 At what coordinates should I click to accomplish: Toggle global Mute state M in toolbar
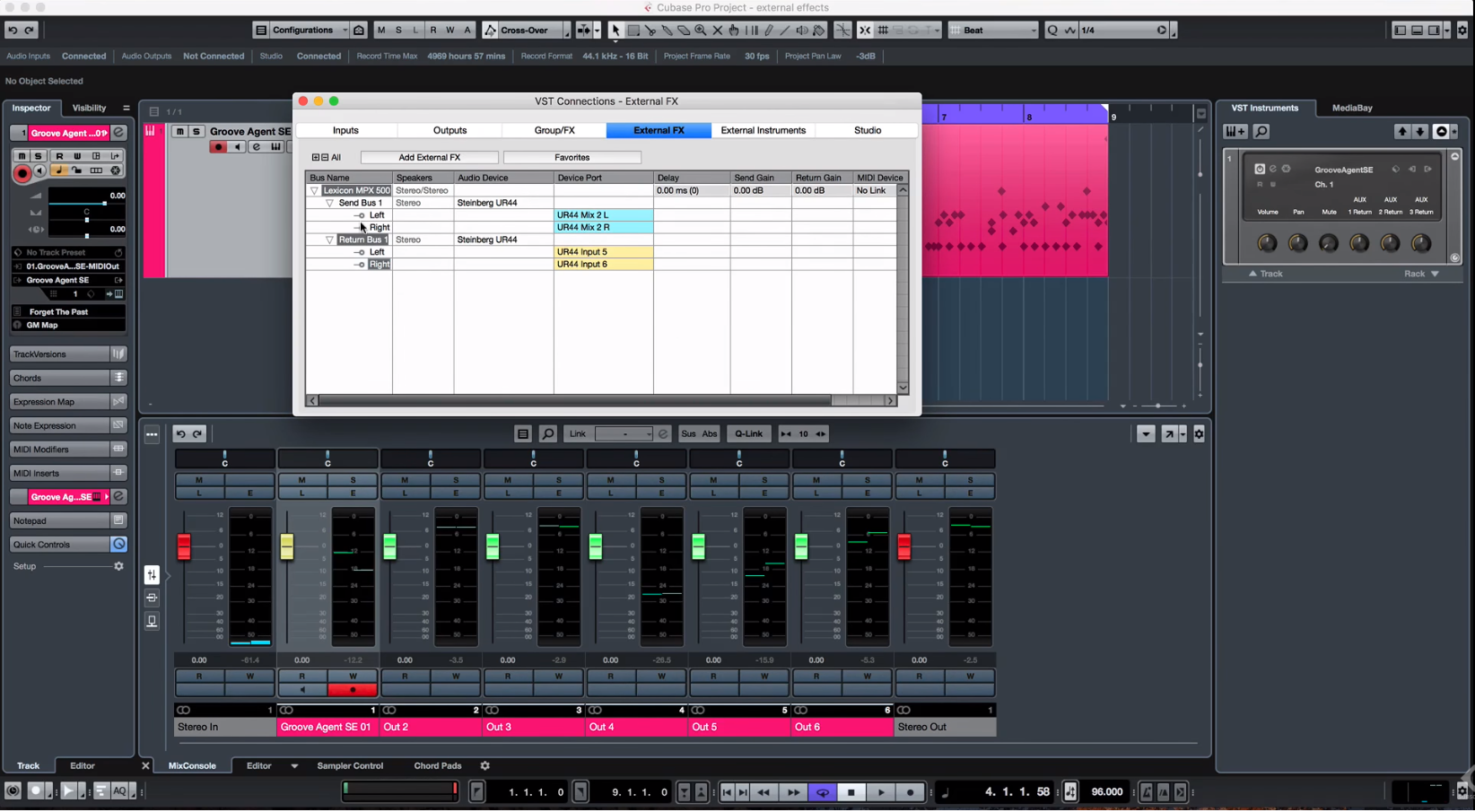381,31
